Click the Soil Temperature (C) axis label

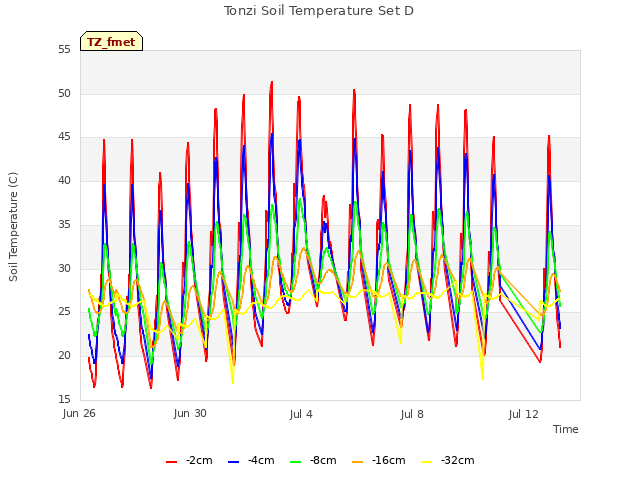pos(13,227)
